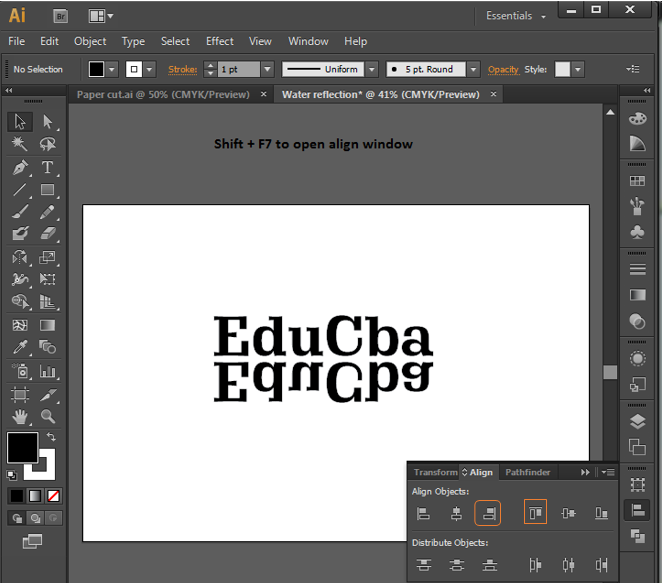Switch to Pathfinder panel tab

(x=528, y=472)
